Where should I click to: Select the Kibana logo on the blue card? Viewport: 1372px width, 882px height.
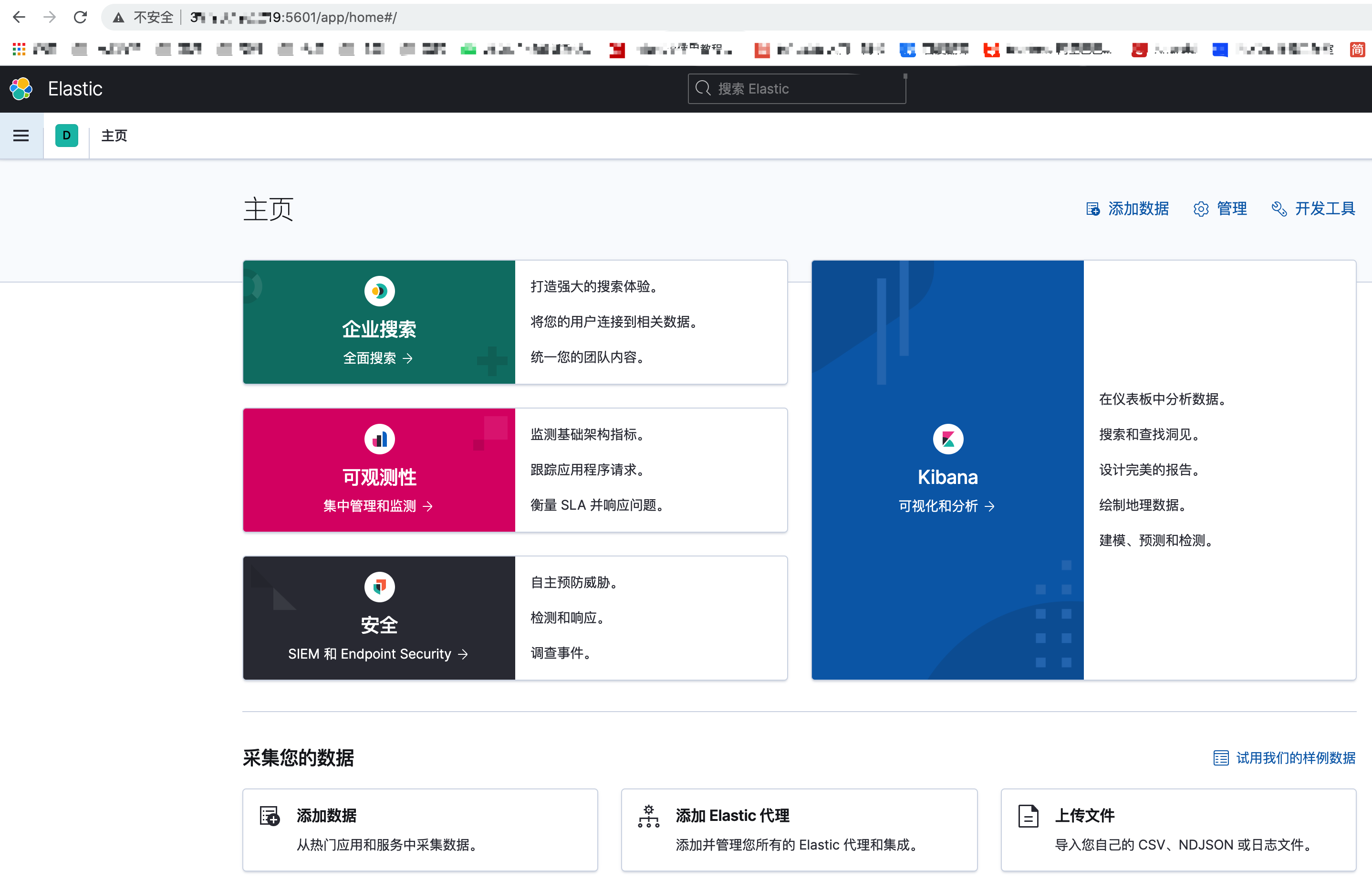tap(947, 439)
